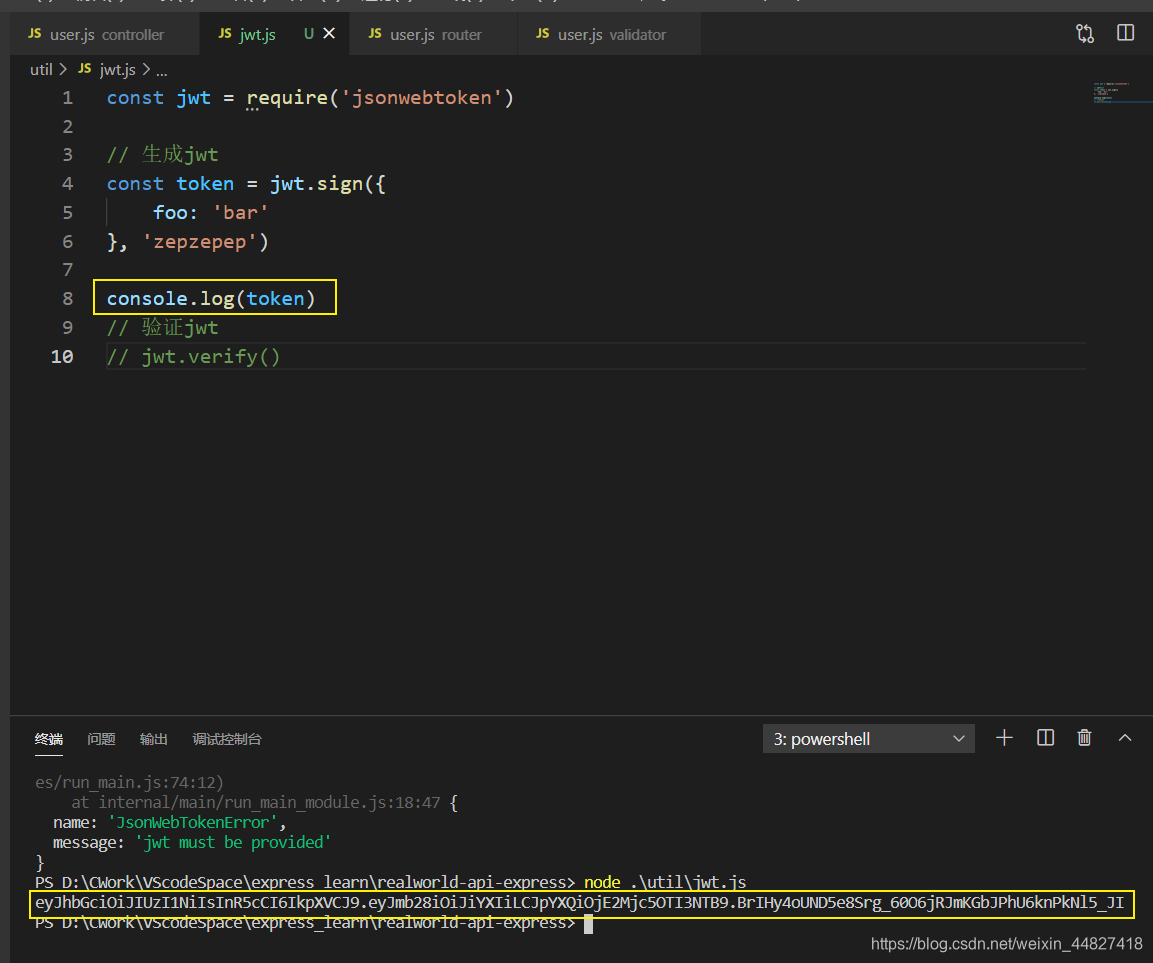1153x963 pixels.
Task: Click the 'zepzepep' secret string
Action: pos(199,242)
